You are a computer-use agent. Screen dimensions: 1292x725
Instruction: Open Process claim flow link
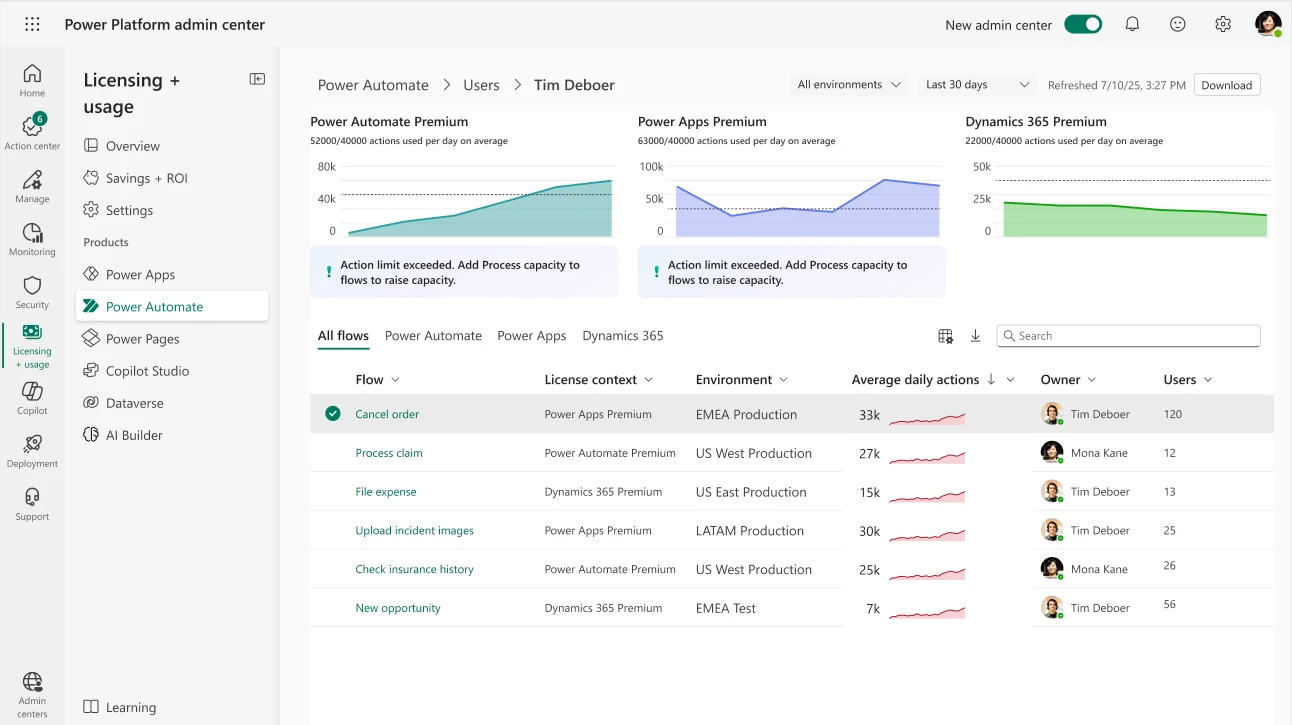[389, 453]
